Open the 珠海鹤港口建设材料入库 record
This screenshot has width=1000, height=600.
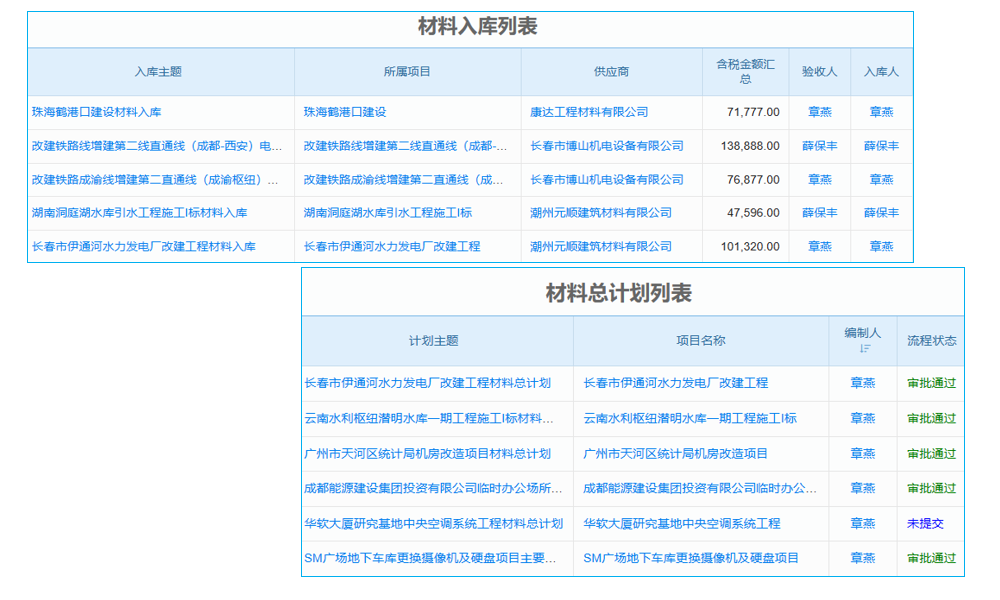click(96, 112)
